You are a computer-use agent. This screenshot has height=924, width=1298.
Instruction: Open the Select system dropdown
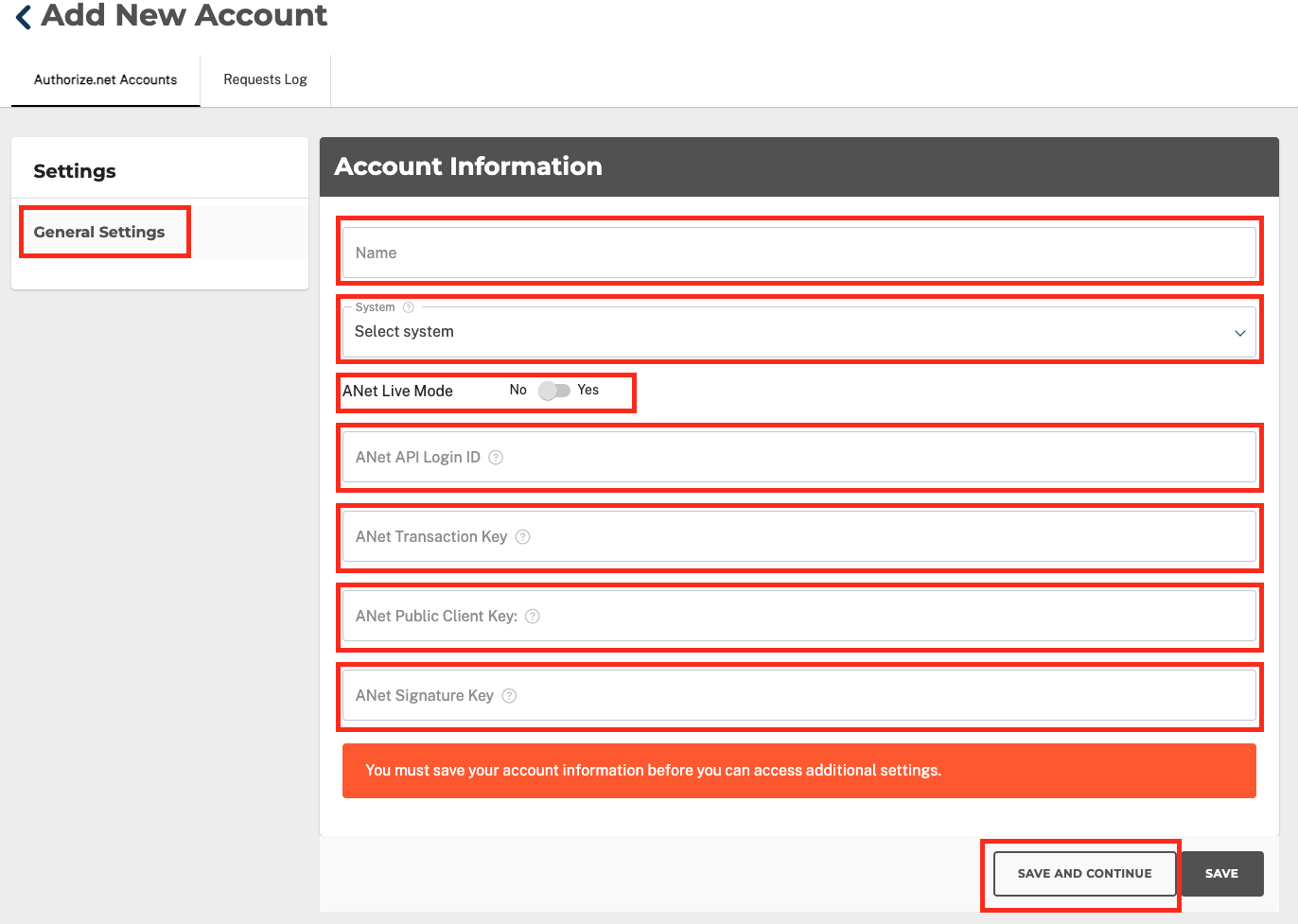799,332
